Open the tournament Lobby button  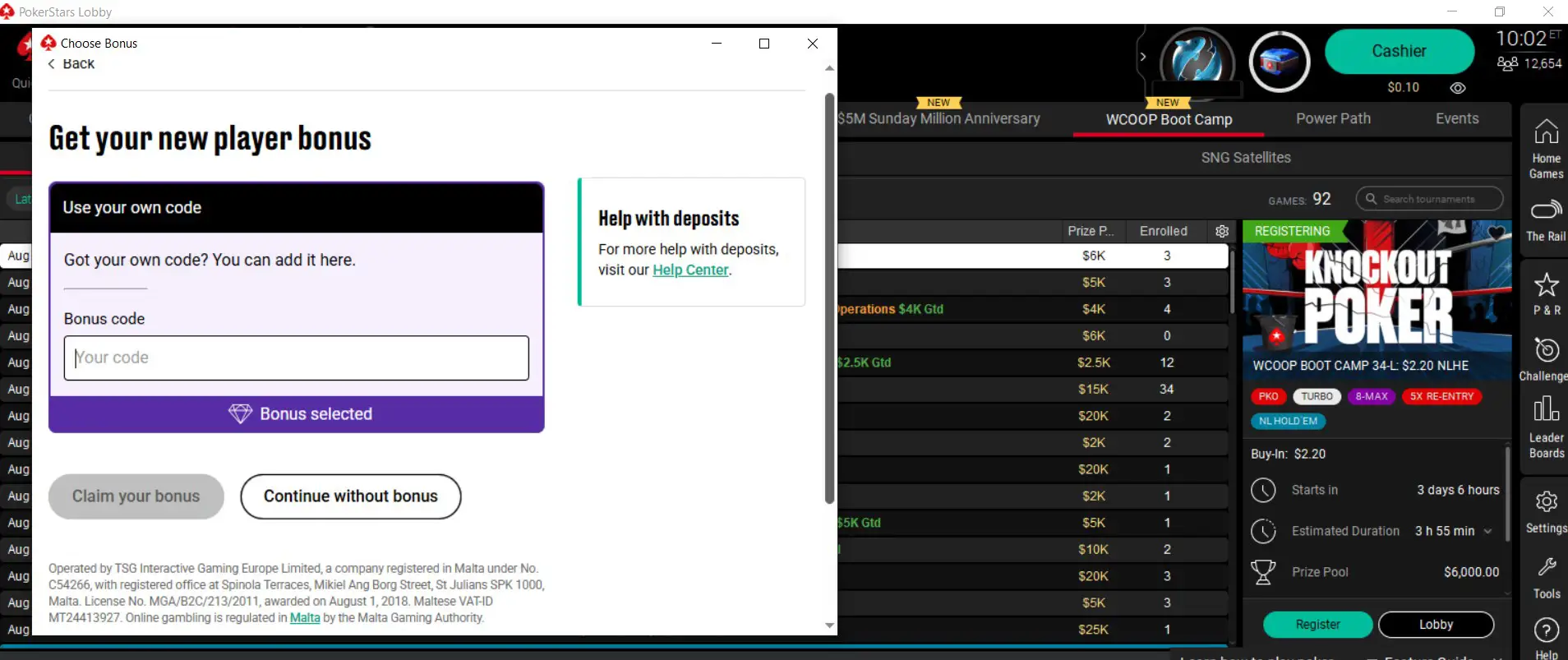click(1436, 625)
